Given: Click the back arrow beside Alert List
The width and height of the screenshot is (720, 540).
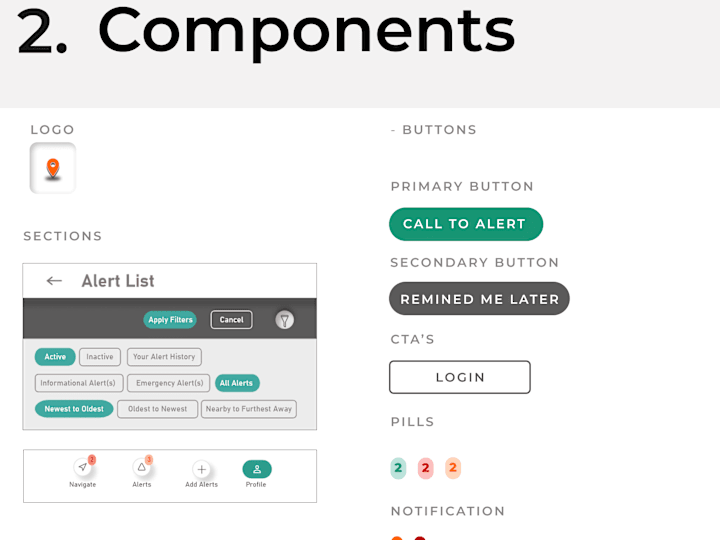Looking at the screenshot, I should [x=54, y=281].
